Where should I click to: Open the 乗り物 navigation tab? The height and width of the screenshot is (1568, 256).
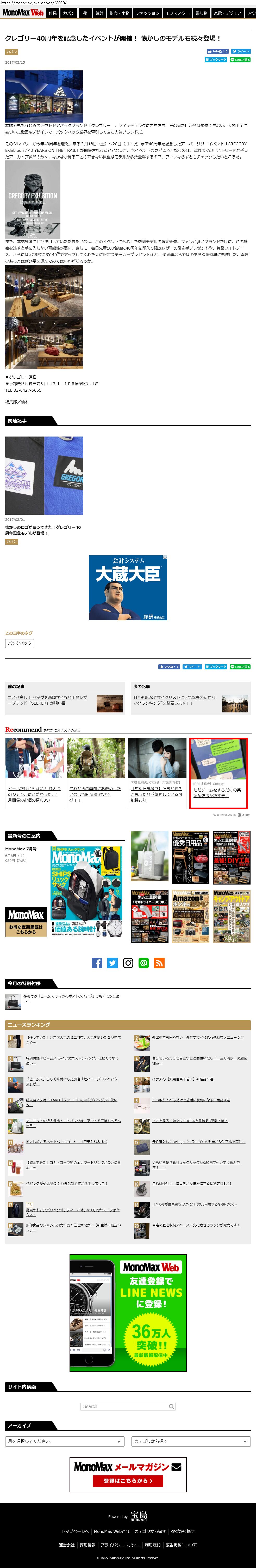(201, 13)
